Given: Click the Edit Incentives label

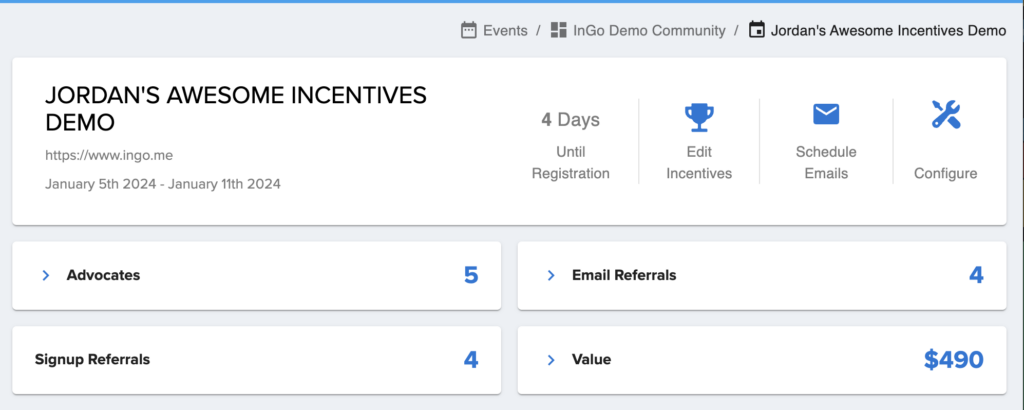Looking at the screenshot, I should (x=699, y=163).
